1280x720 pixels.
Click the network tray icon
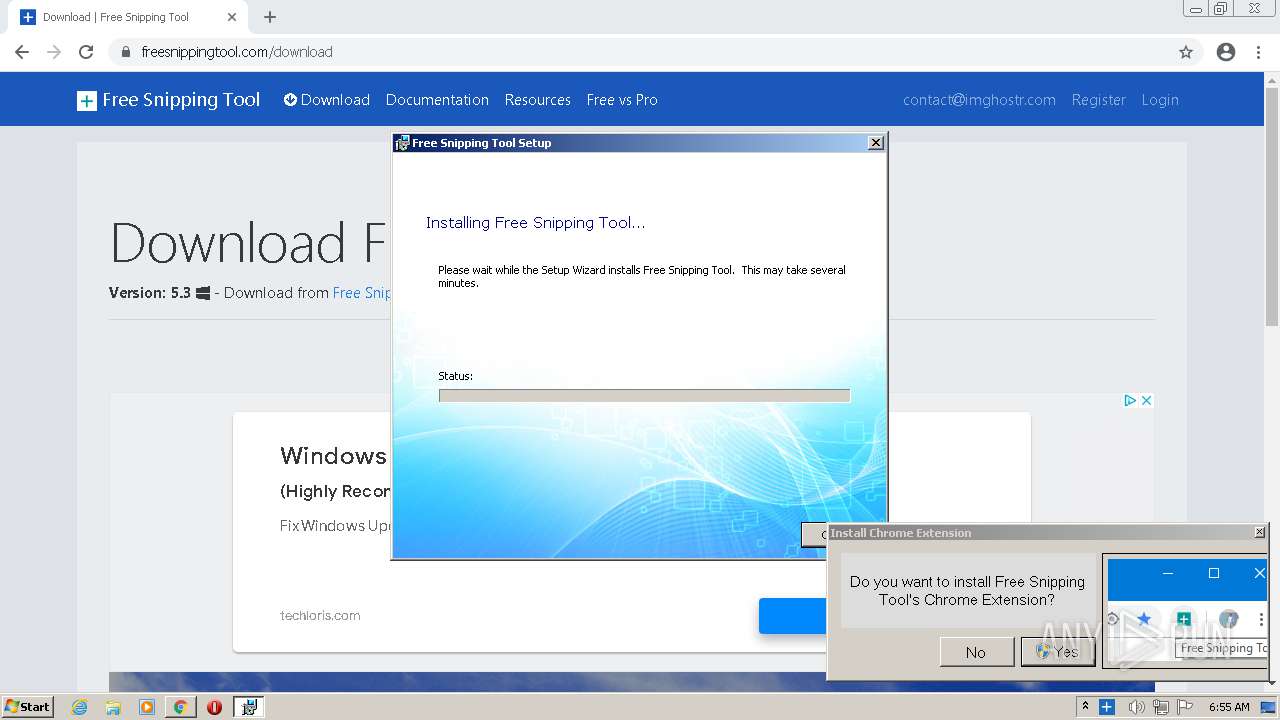(x=1160, y=707)
